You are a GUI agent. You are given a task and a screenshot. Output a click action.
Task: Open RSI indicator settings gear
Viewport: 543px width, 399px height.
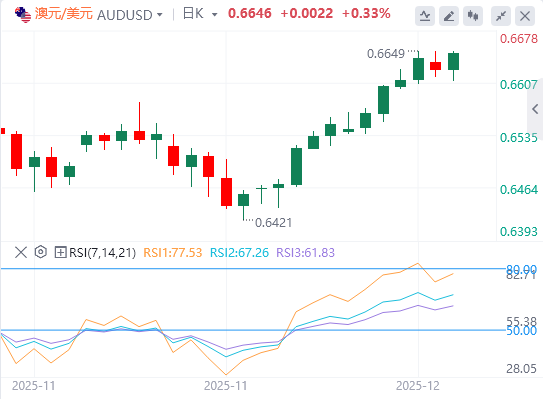[x=41, y=252]
